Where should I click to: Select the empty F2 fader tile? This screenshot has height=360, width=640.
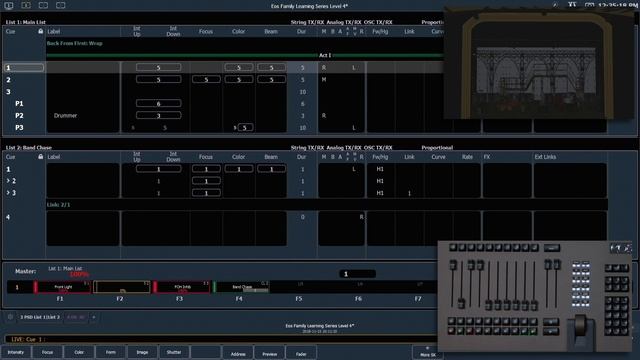tap(122, 287)
